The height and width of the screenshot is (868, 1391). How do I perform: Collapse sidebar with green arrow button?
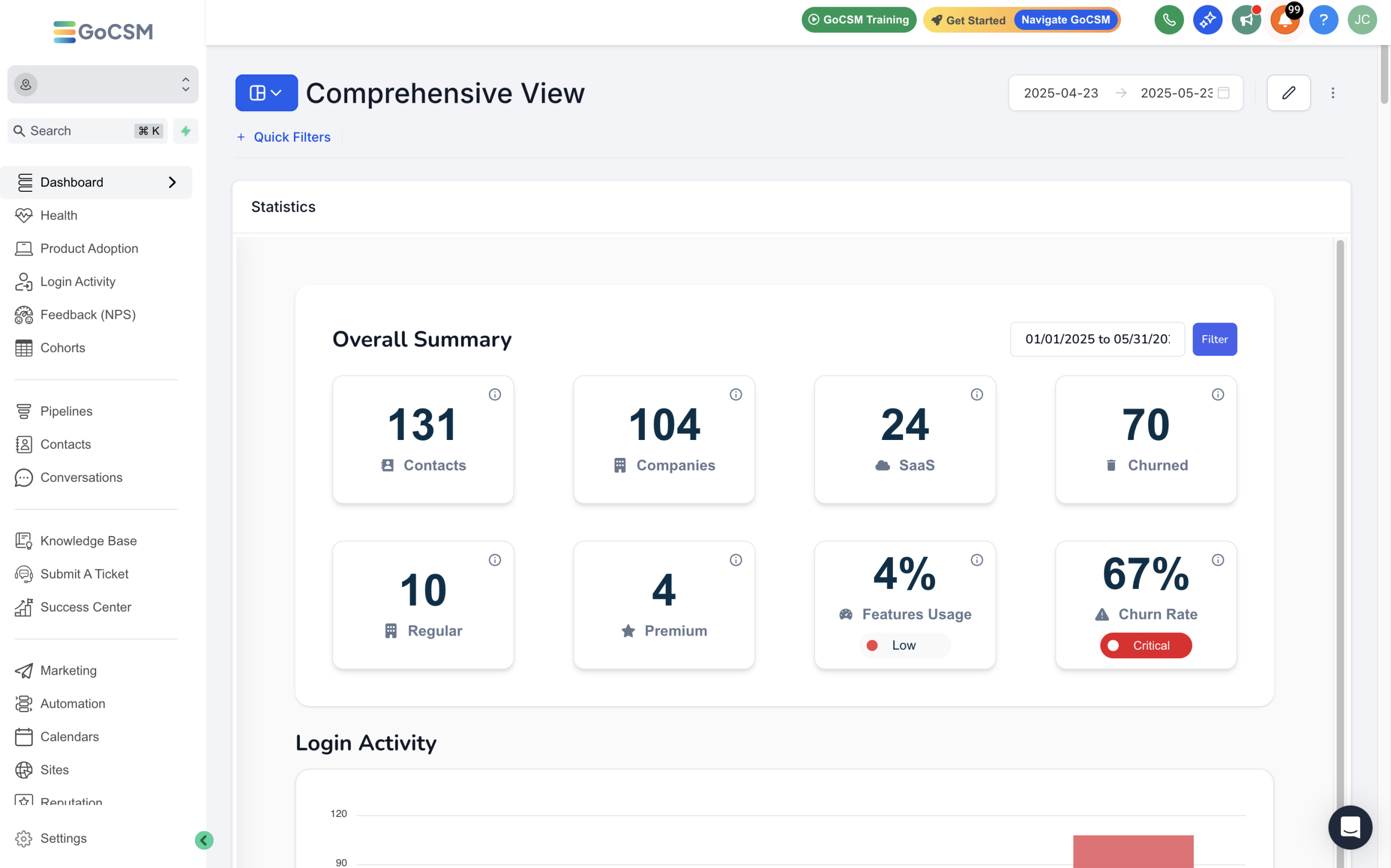click(204, 840)
